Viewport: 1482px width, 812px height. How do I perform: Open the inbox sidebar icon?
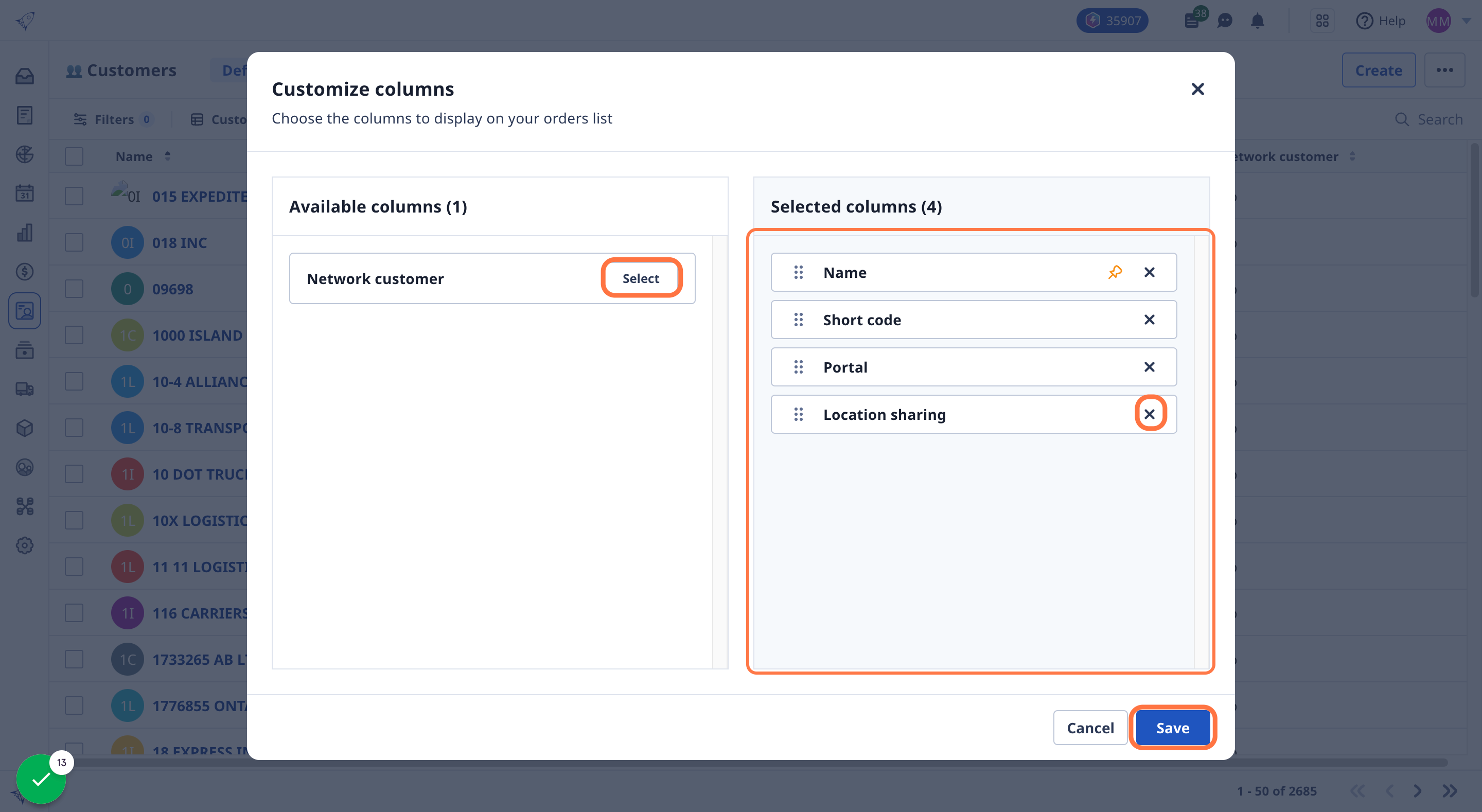(x=24, y=76)
